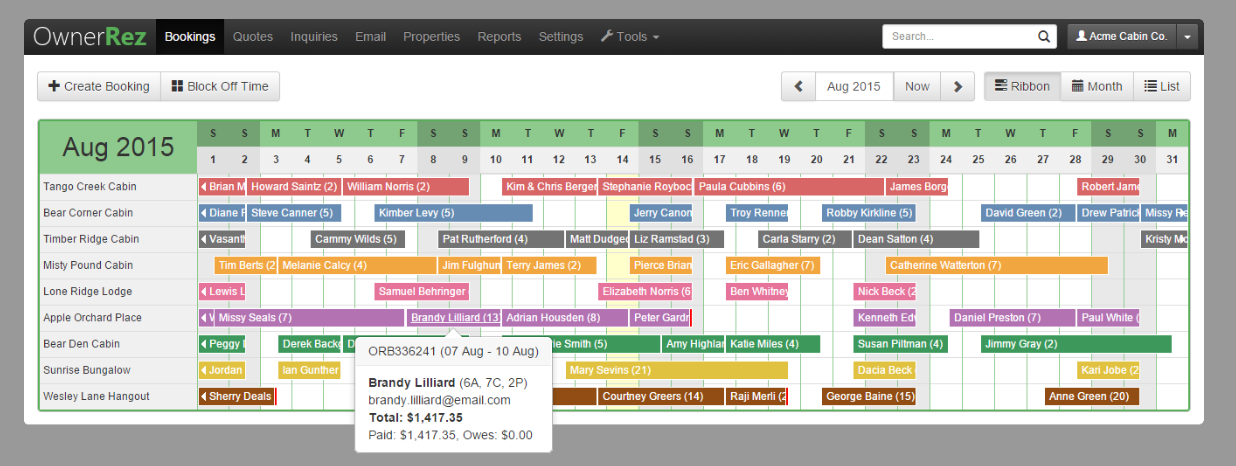1236x466 pixels.
Task: Open Steve Canner (5) booking
Action: tap(294, 213)
